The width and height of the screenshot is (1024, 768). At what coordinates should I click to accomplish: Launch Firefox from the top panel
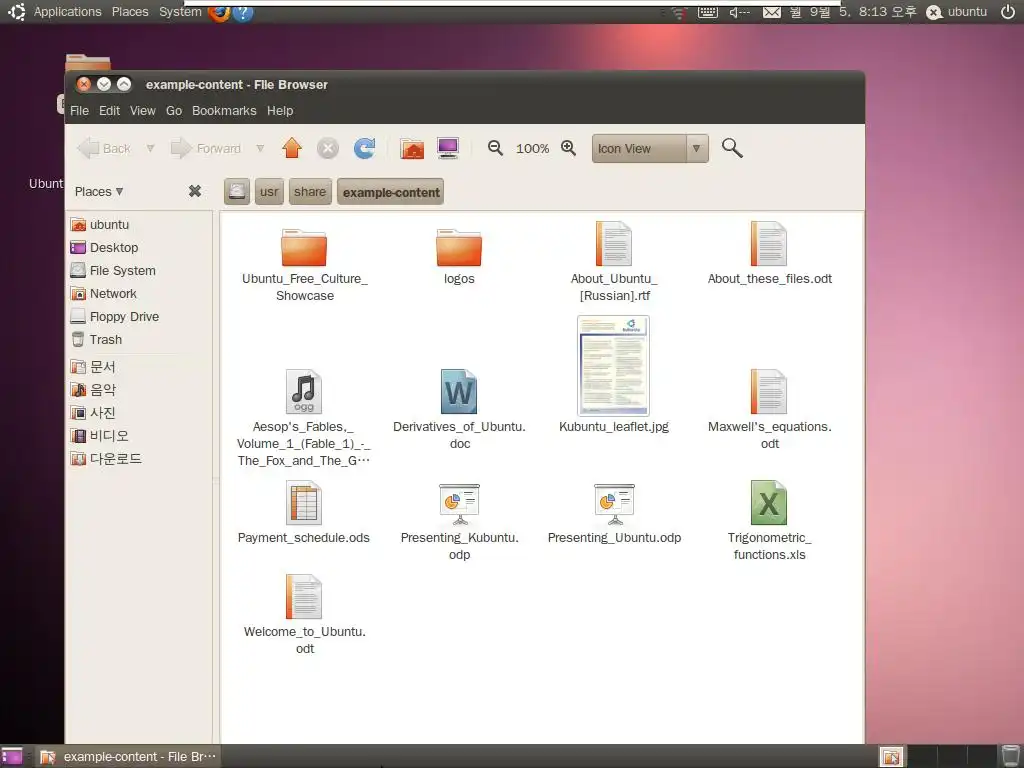click(x=219, y=12)
